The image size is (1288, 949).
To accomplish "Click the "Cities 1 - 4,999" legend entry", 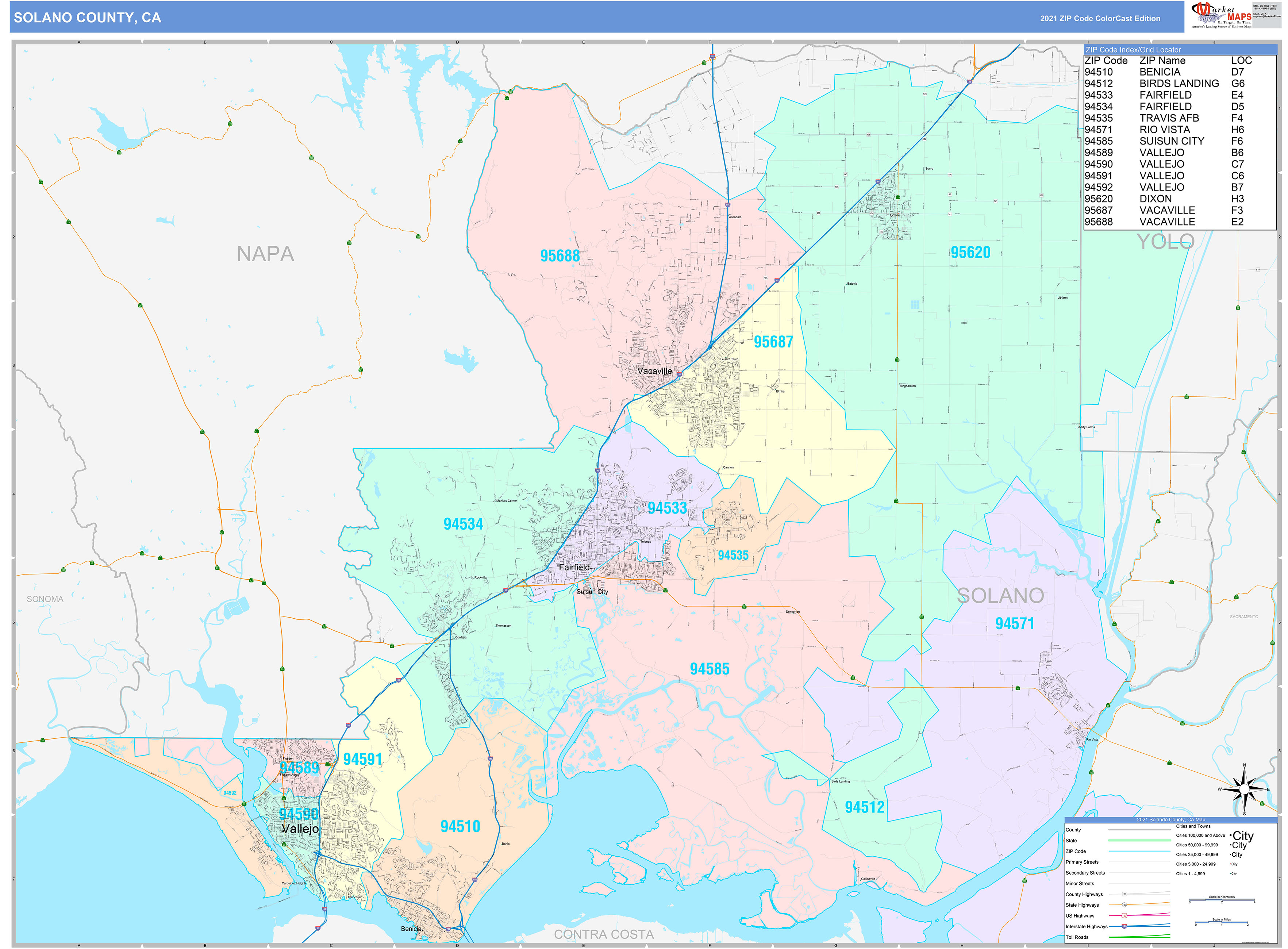I will [1206, 874].
